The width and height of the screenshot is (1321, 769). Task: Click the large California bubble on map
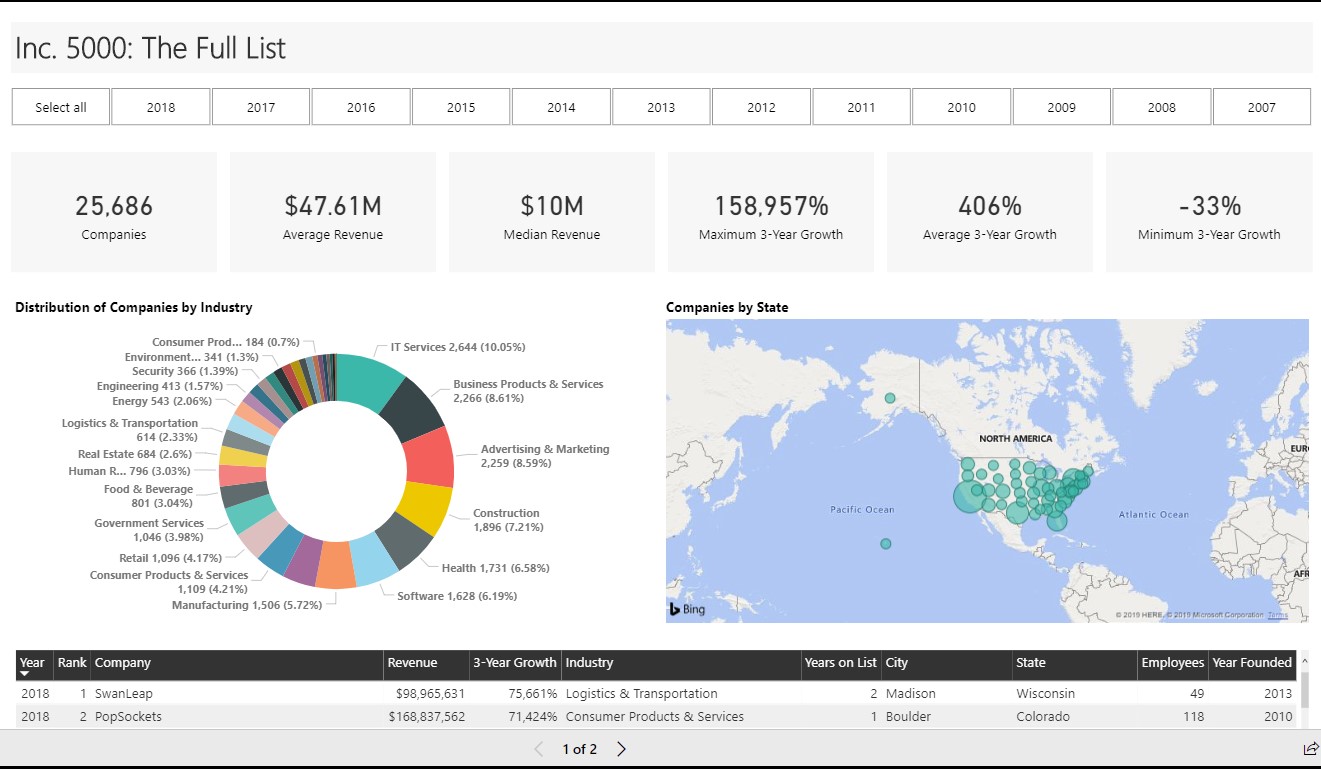tap(968, 496)
